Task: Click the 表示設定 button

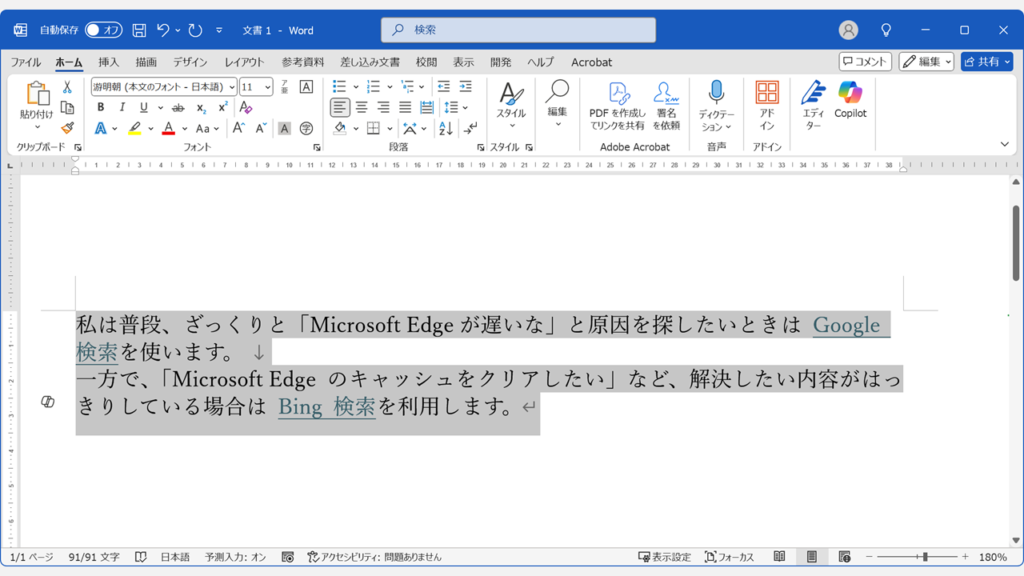Action: point(664,557)
